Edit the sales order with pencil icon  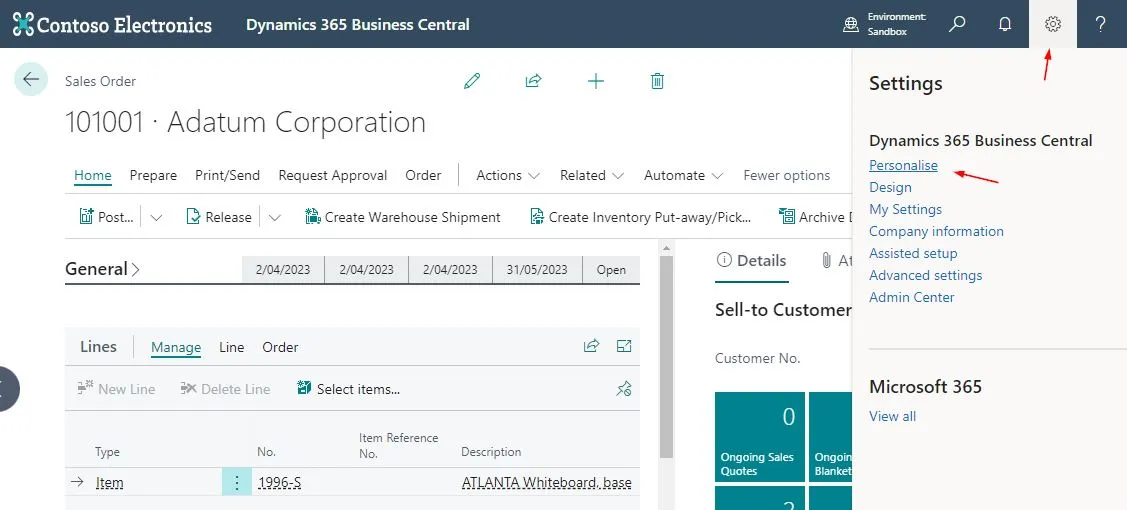pyautogui.click(x=472, y=81)
